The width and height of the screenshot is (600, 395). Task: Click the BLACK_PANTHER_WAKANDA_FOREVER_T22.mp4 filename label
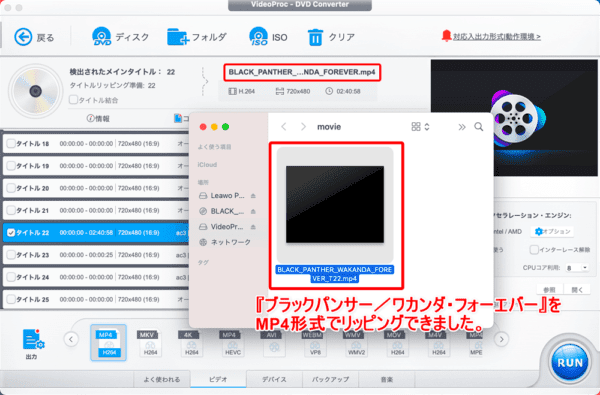pyautogui.click(x=335, y=274)
